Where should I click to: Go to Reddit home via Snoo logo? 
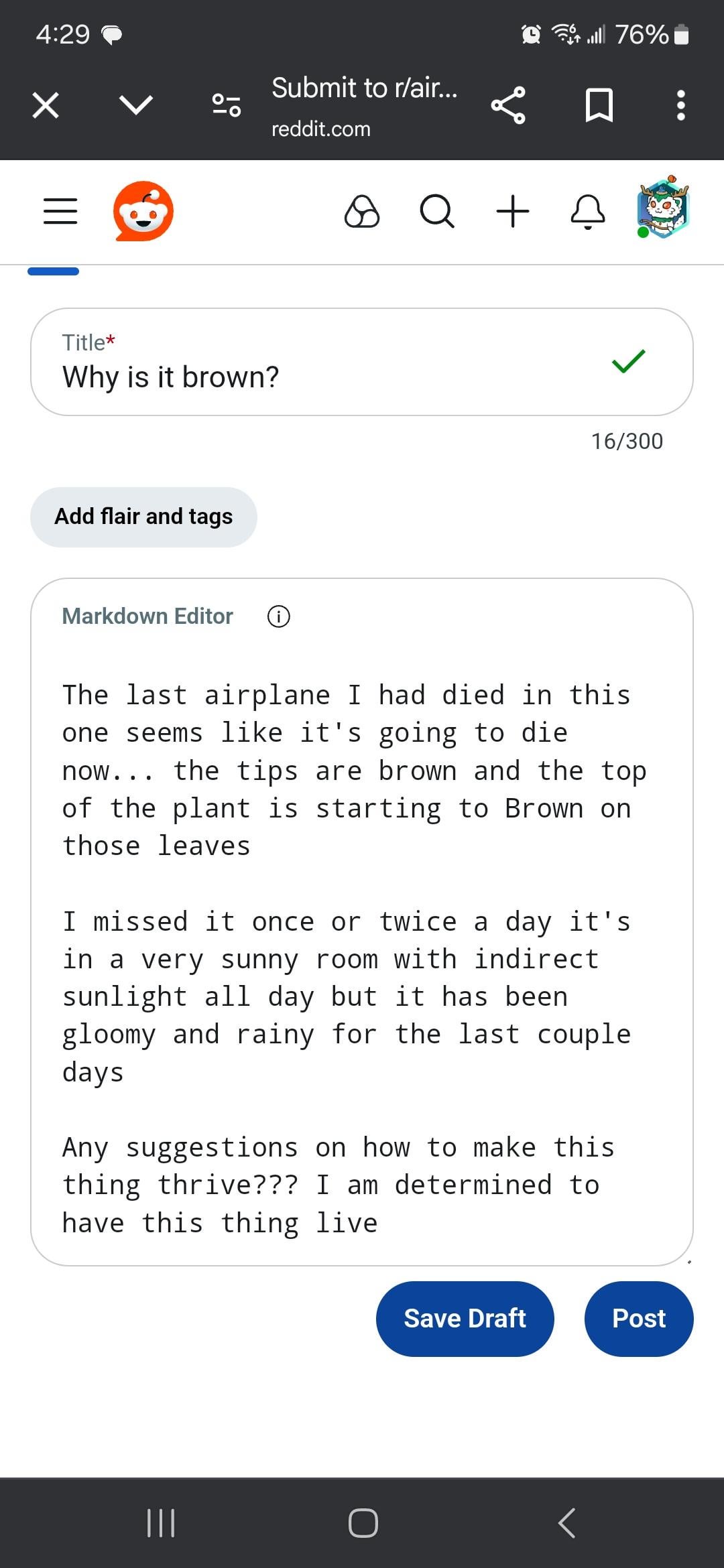143,211
